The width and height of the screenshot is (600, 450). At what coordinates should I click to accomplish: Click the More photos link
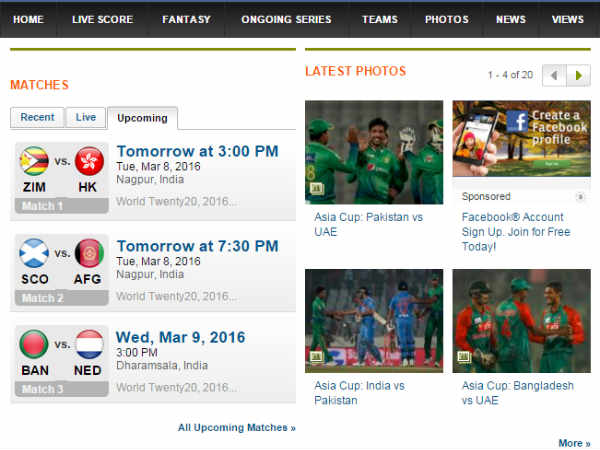point(574,443)
